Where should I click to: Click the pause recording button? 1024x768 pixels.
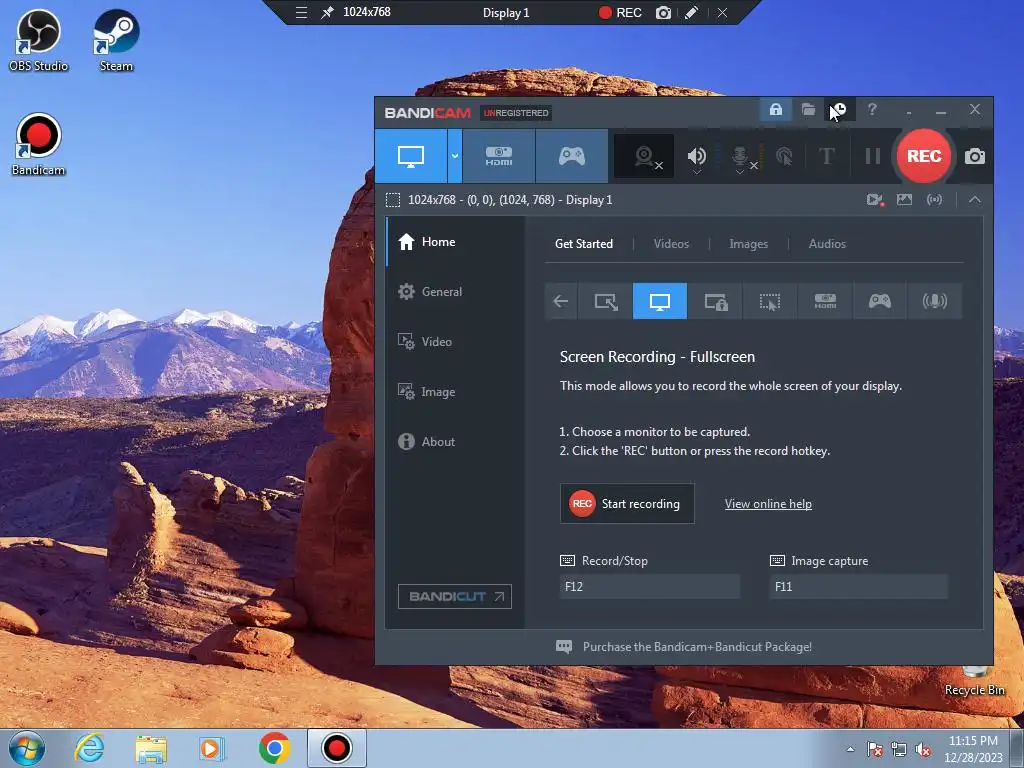click(872, 156)
